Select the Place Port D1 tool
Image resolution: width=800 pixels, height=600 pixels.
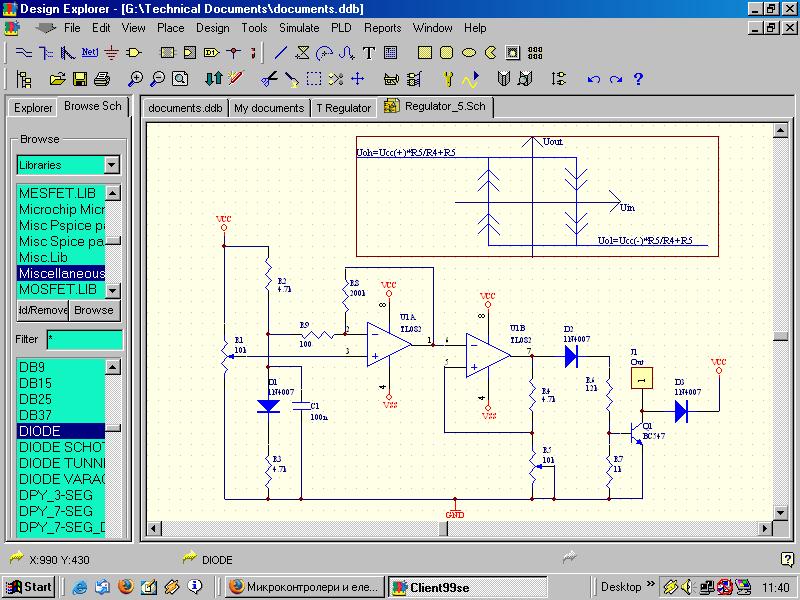[211, 53]
